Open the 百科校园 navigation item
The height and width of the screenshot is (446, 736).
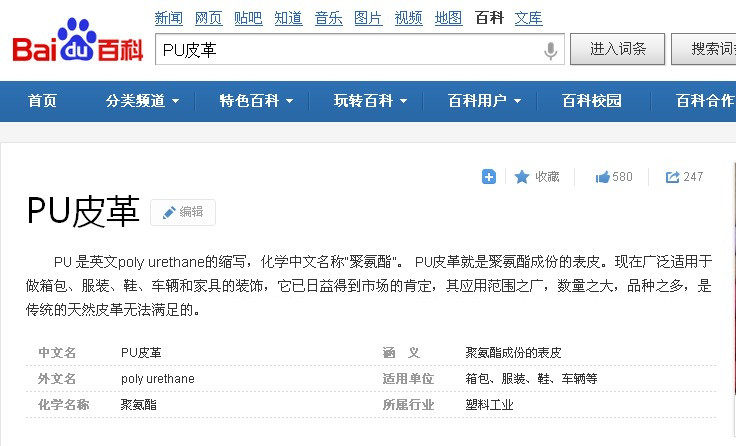point(592,101)
